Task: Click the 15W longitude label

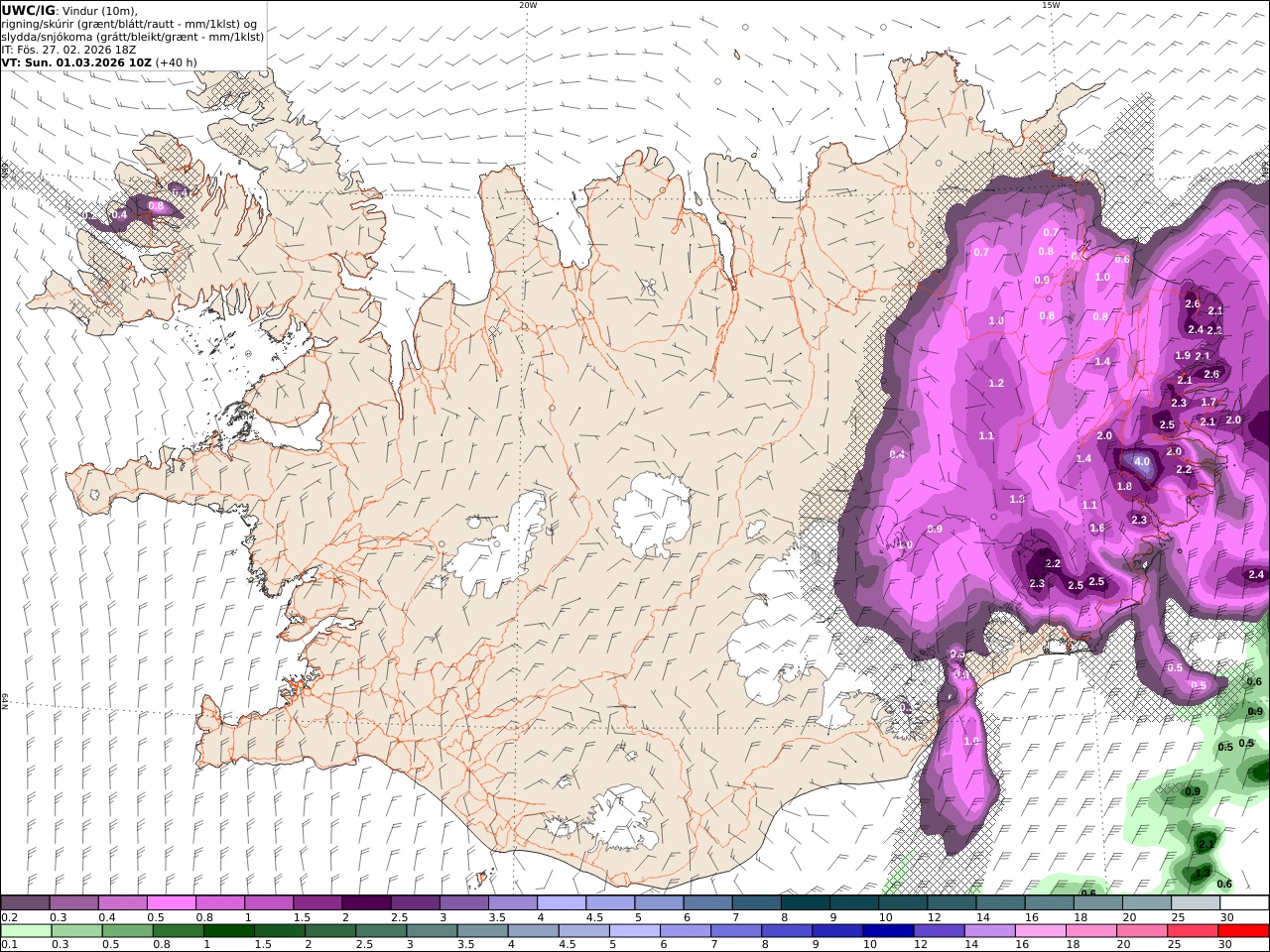Action: point(1050,5)
